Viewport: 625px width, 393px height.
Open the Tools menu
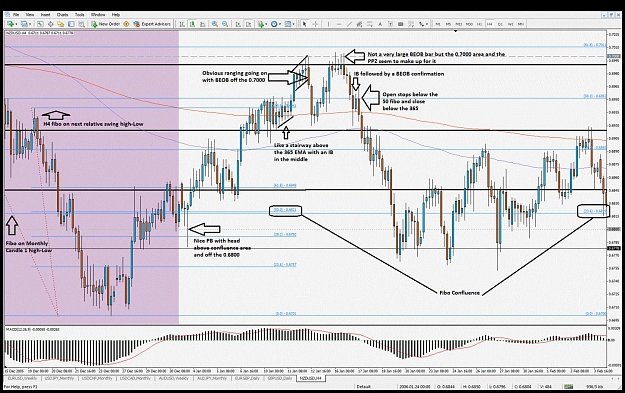pos(80,15)
